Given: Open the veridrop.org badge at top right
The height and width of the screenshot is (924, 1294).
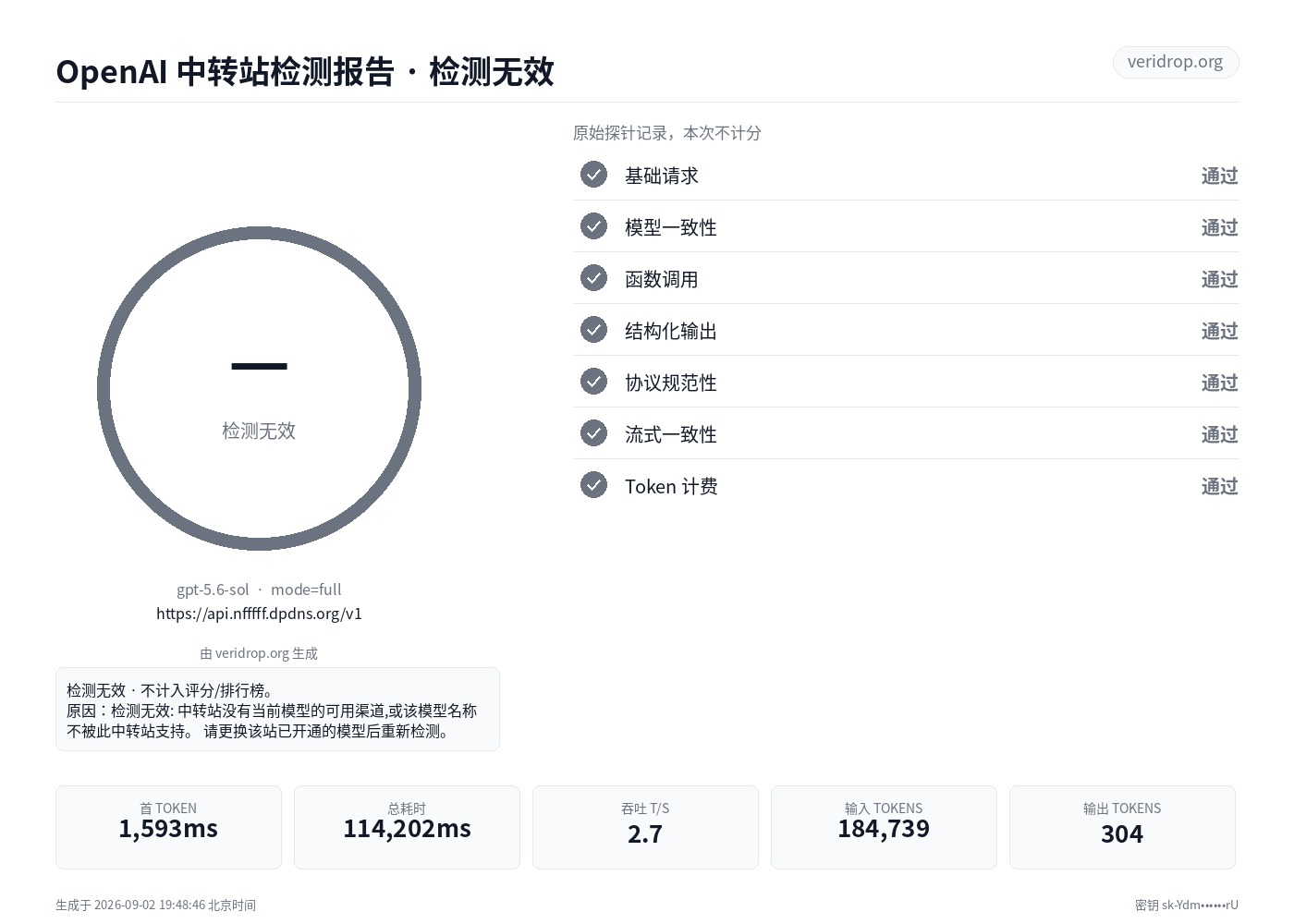Looking at the screenshot, I should pos(1176,62).
